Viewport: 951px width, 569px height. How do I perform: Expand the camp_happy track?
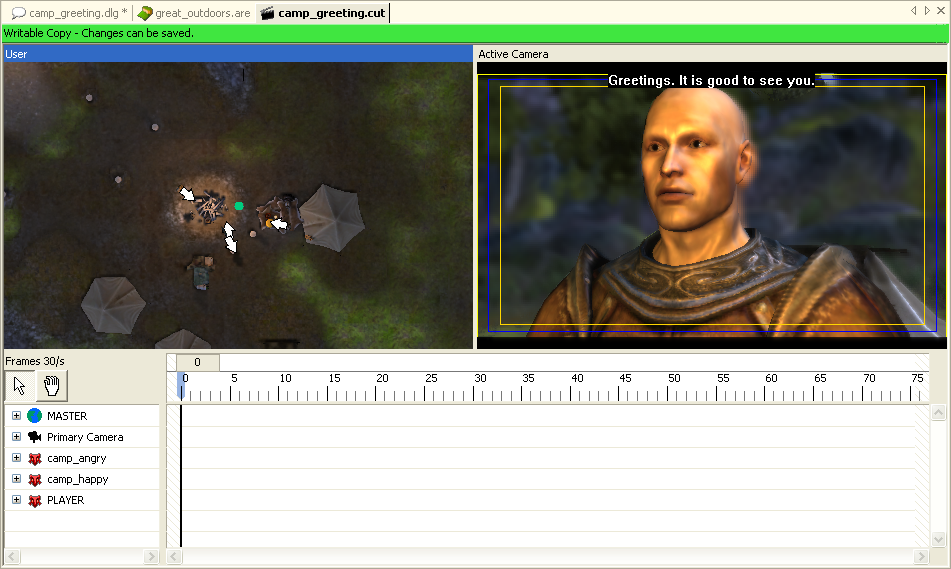[x=16, y=479]
